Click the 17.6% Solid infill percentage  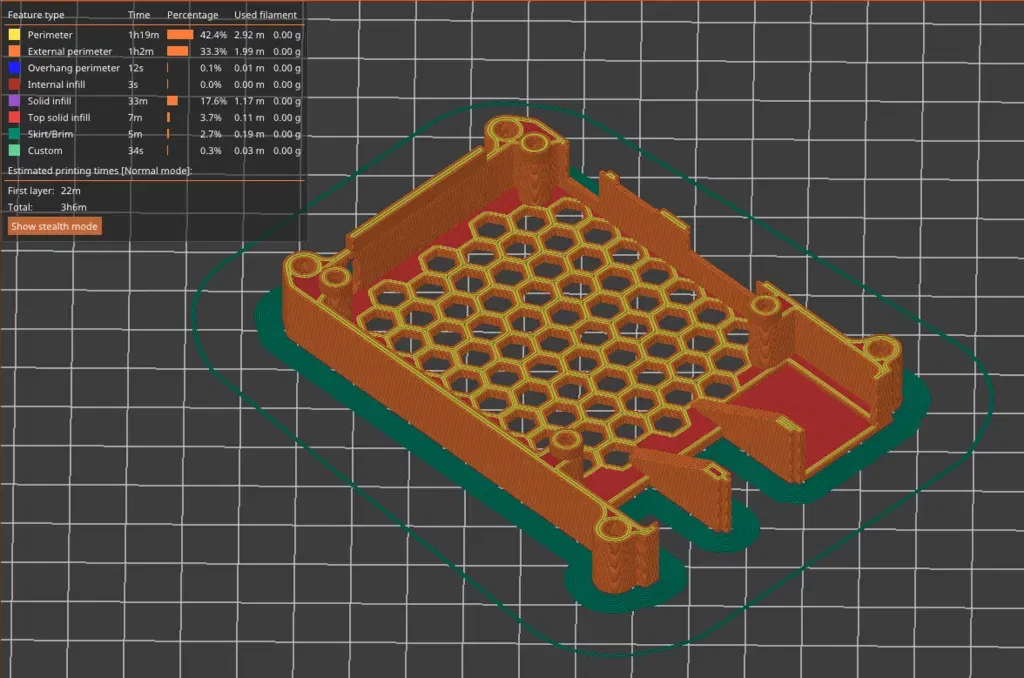214,101
